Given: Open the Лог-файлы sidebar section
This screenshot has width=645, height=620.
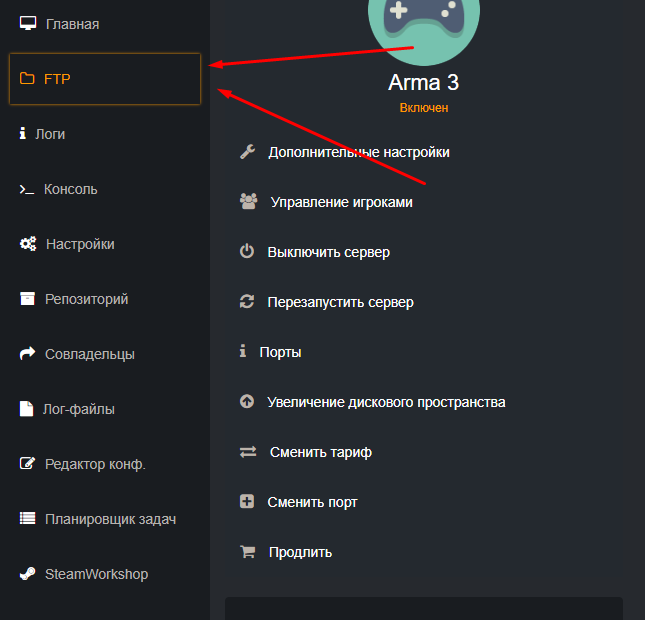Looking at the screenshot, I should click(79, 409).
